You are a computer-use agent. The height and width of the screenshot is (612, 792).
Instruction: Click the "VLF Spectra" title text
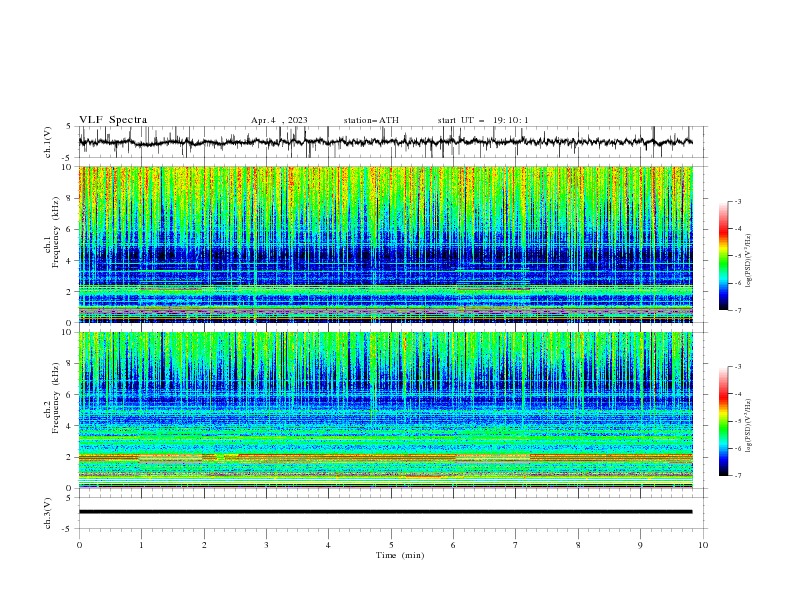click(x=113, y=120)
